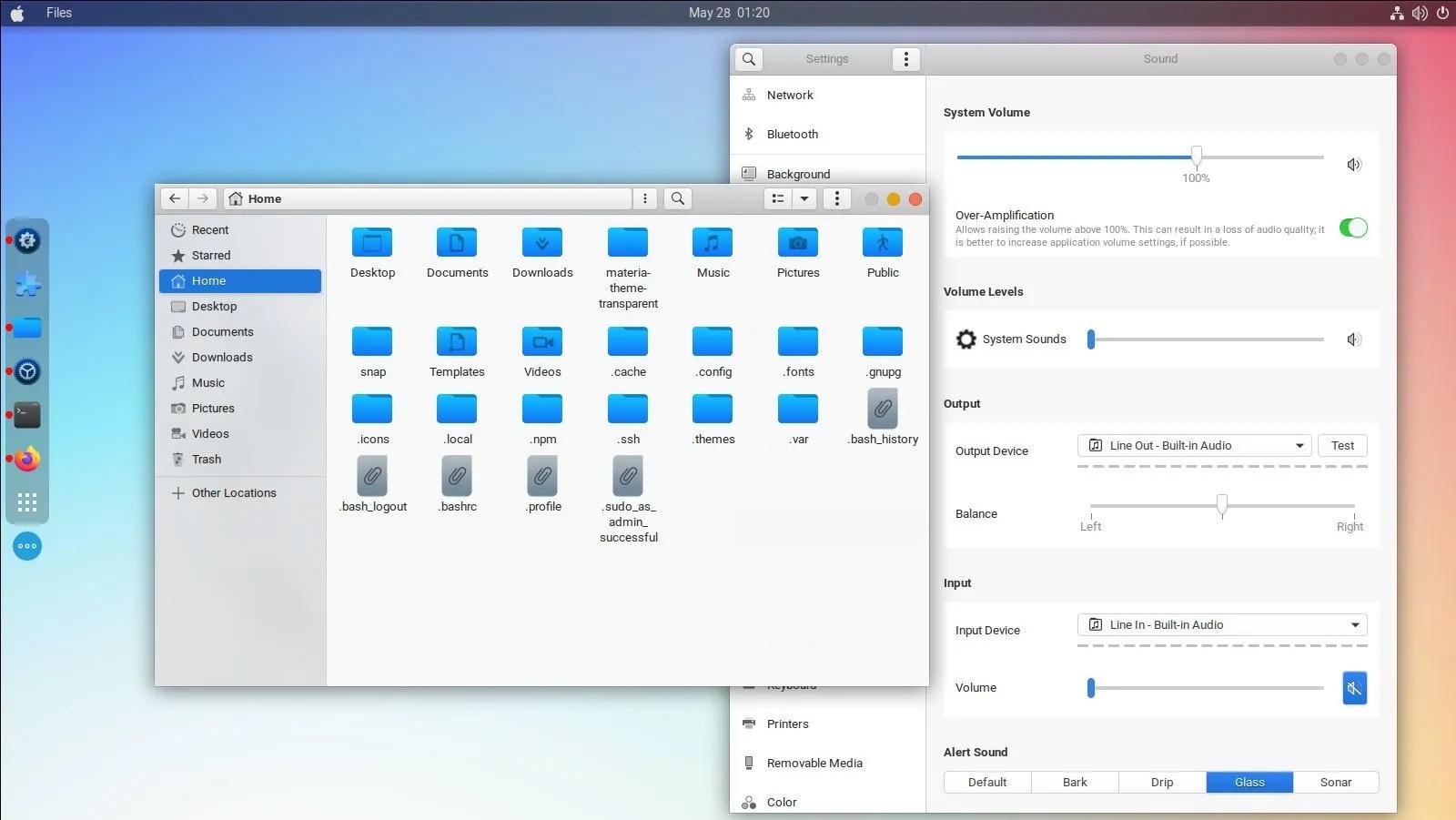This screenshot has height=820, width=1456.
Task: Open the app grid icon in the dock
Action: [27, 501]
